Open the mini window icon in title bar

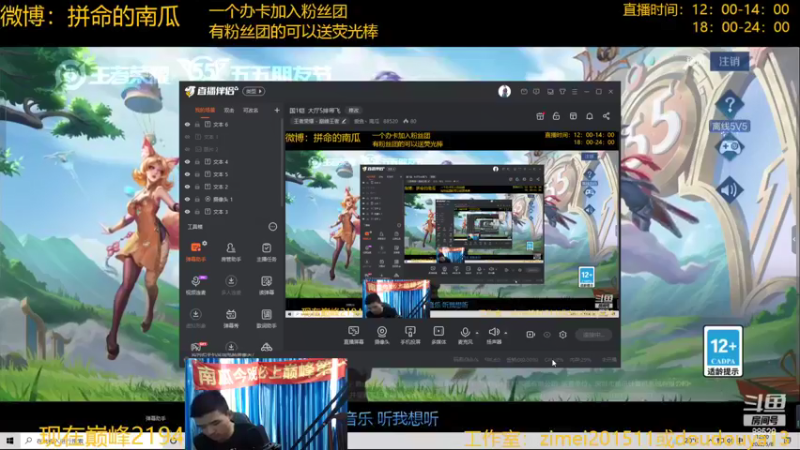(550, 92)
